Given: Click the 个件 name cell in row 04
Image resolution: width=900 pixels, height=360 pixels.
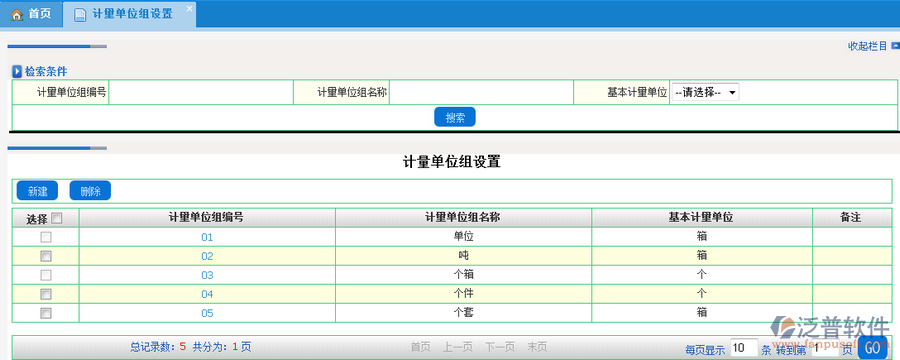Looking at the screenshot, I should 463,293.
